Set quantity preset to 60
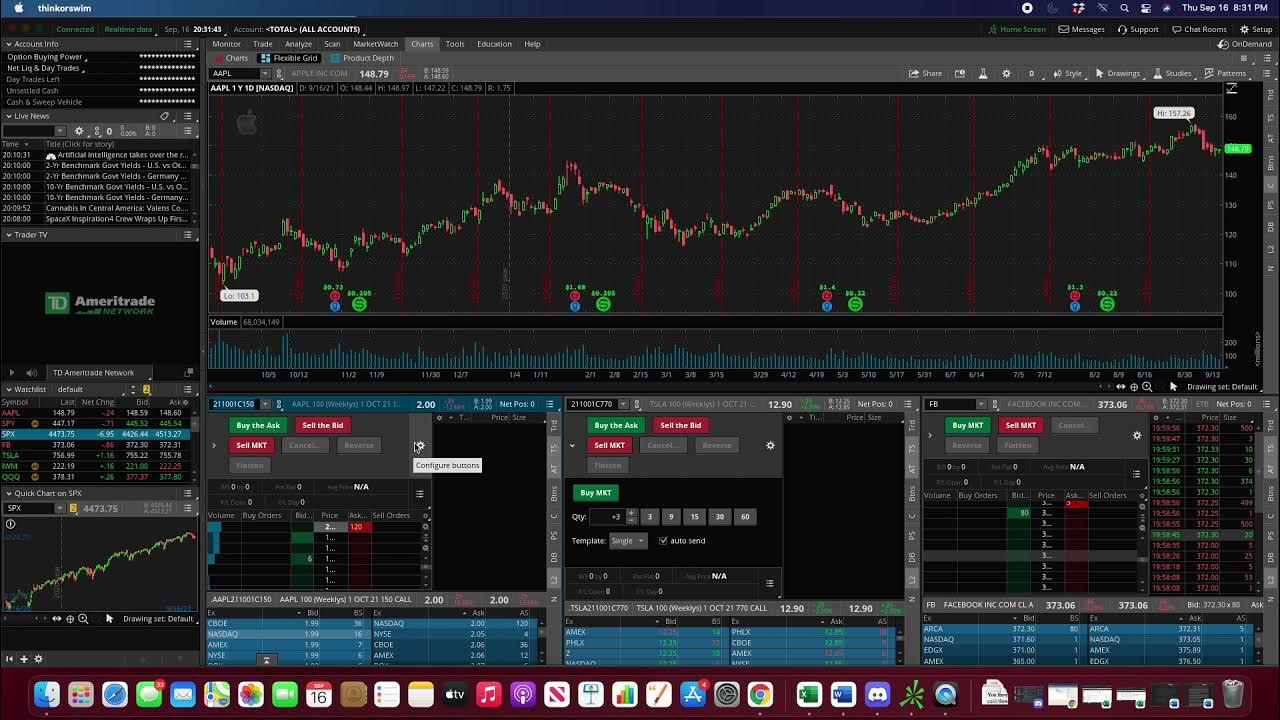The image size is (1280, 720). pyautogui.click(x=744, y=517)
